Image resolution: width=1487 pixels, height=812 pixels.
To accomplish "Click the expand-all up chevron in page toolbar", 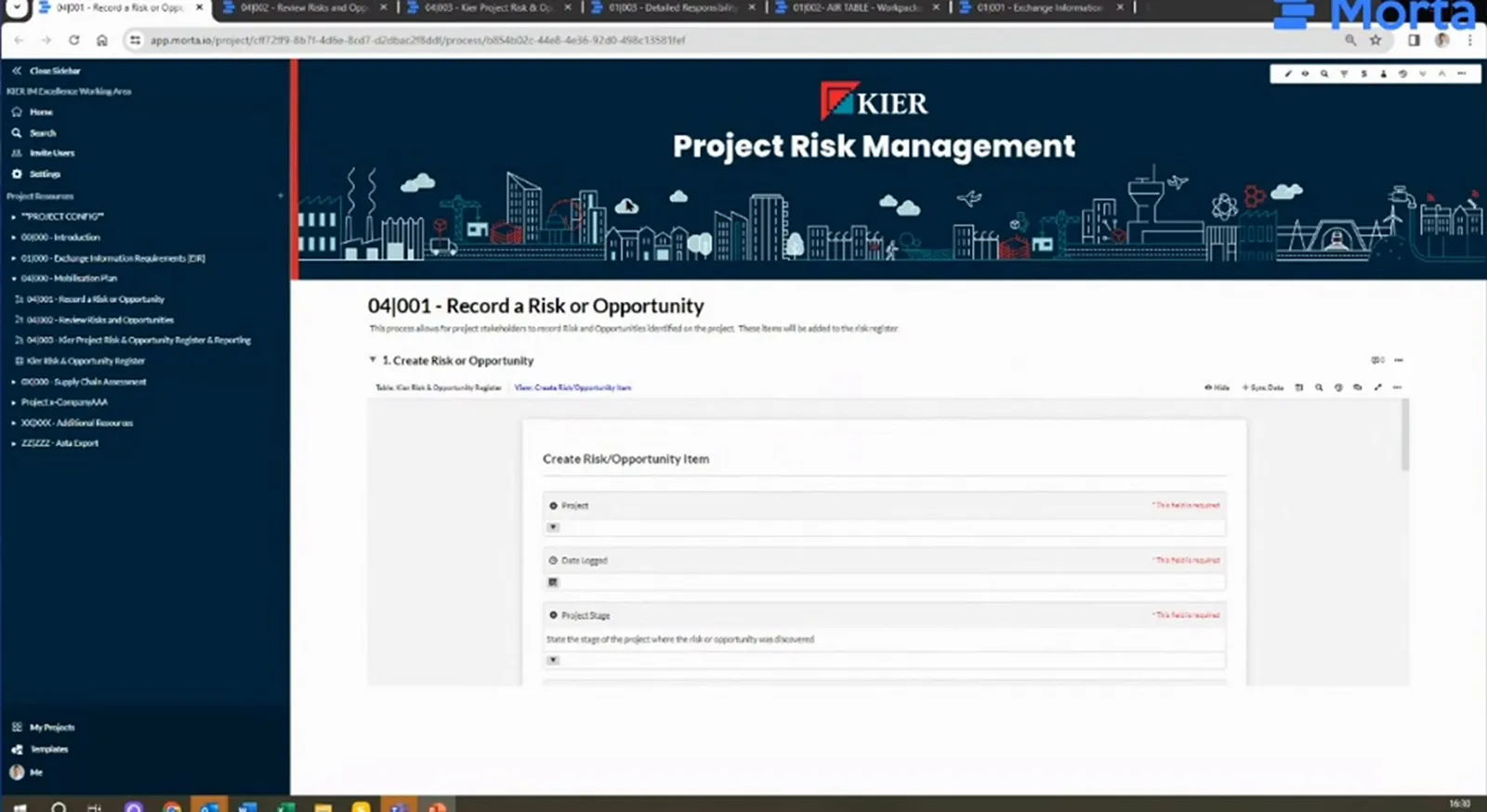I will 1441,73.
